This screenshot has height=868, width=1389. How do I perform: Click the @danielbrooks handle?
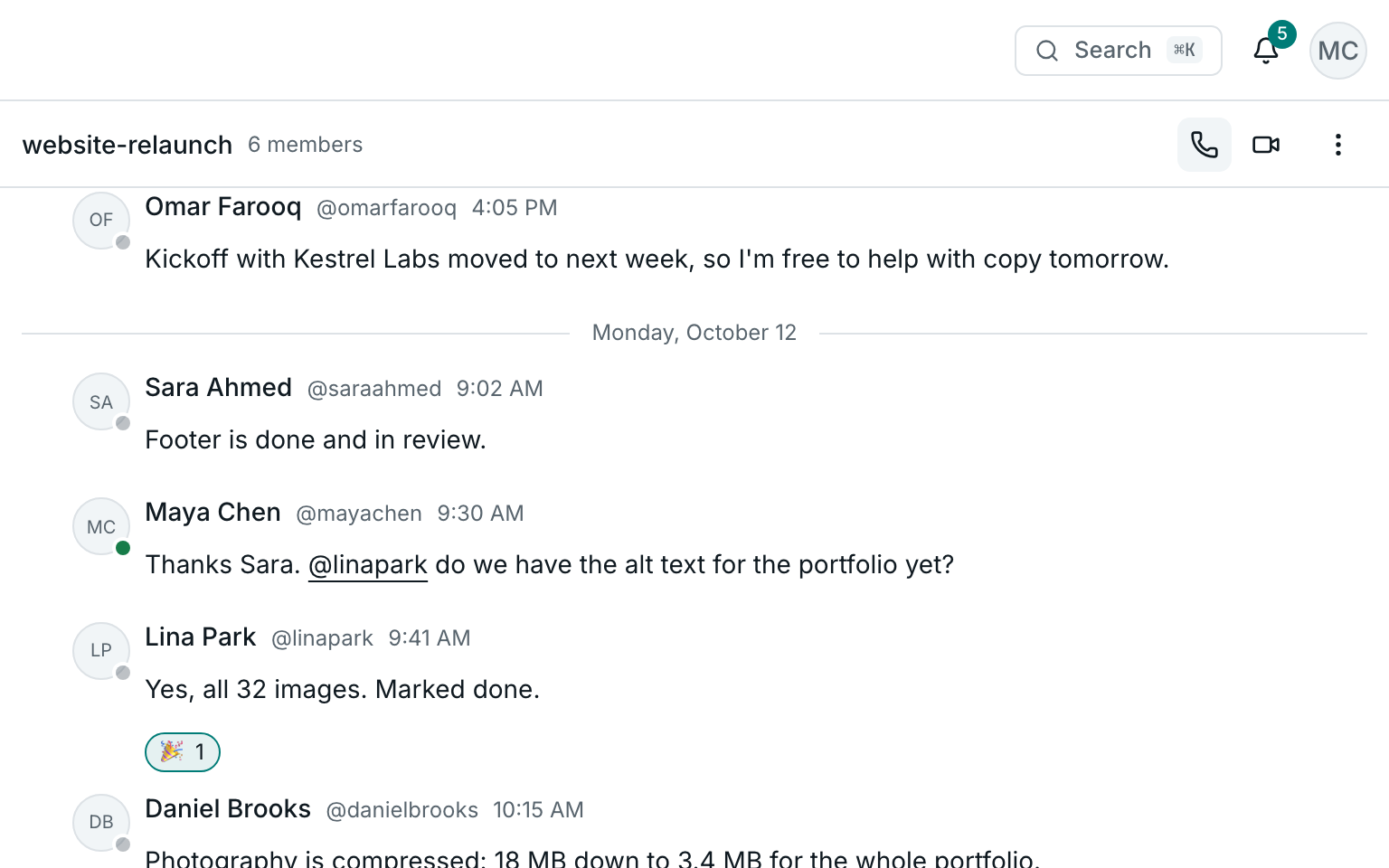(402, 810)
